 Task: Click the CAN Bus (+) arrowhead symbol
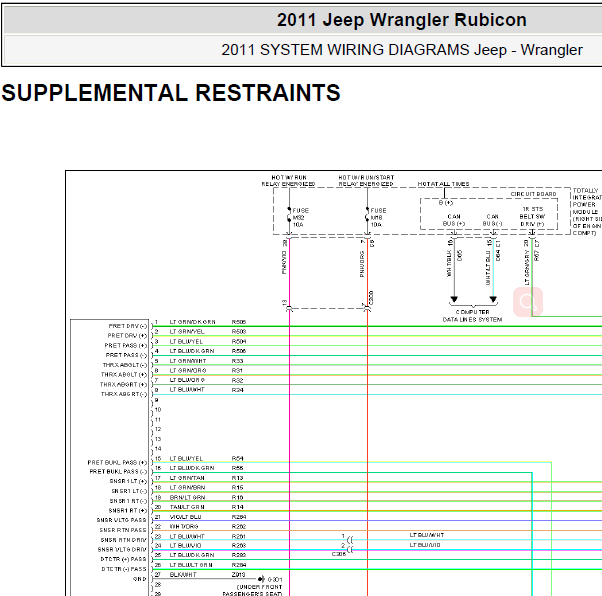click(454, 299)
